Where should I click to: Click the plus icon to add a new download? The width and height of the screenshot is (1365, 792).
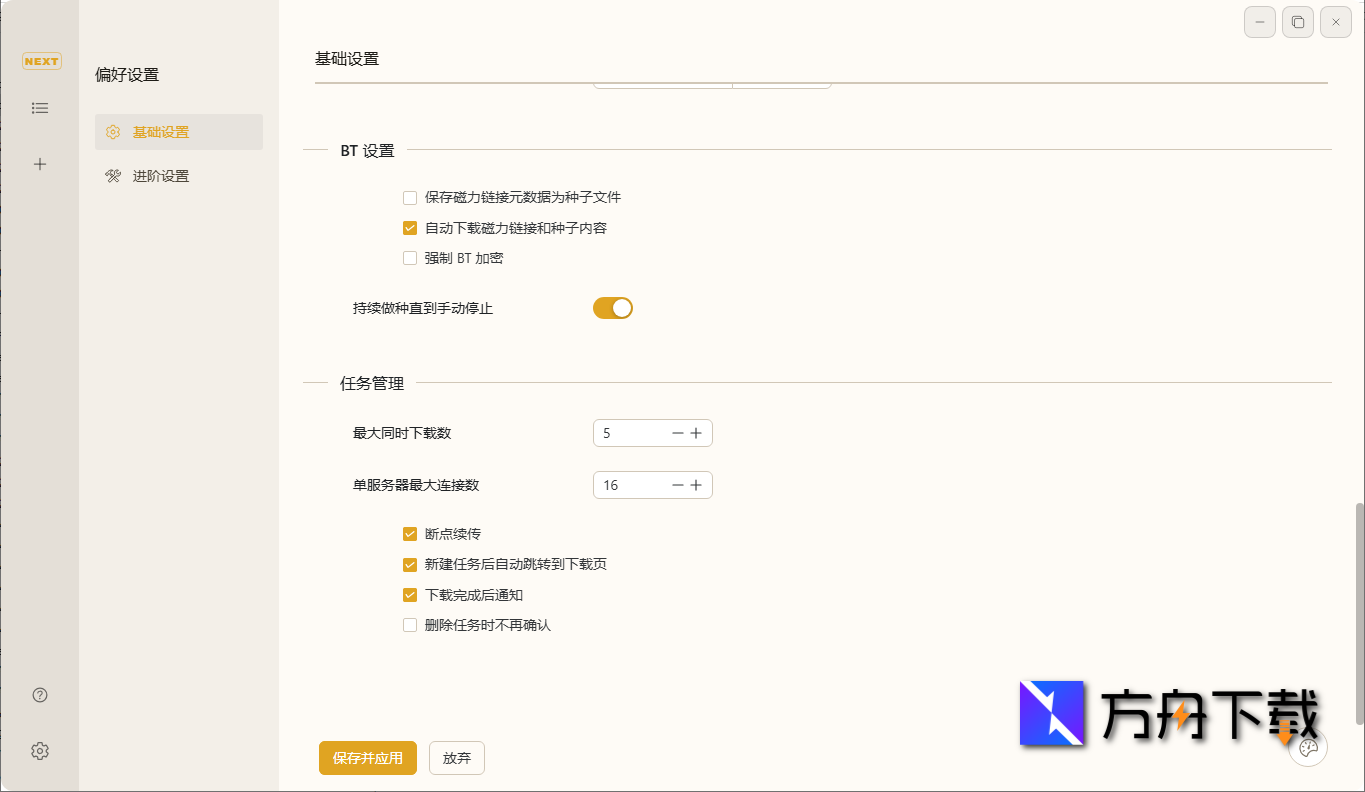click(x=40, y=164)
